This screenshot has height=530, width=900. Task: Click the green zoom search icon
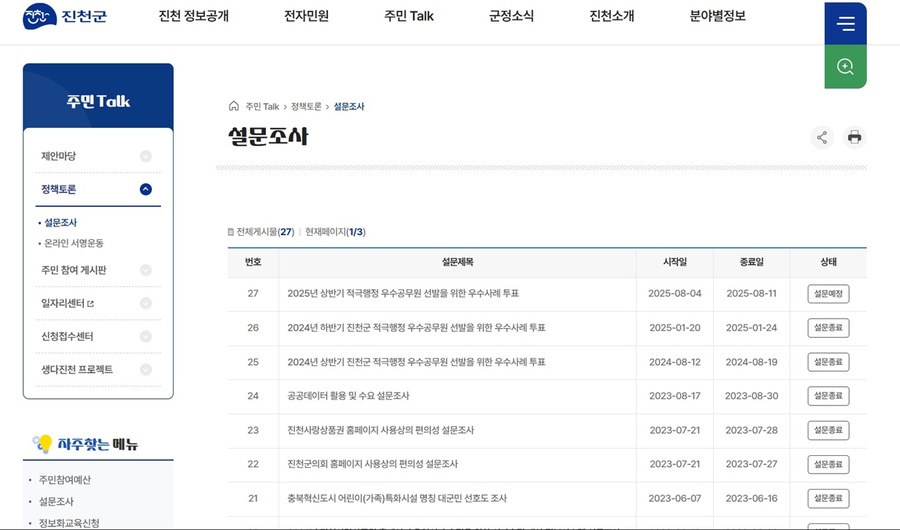tap(845, 66)
